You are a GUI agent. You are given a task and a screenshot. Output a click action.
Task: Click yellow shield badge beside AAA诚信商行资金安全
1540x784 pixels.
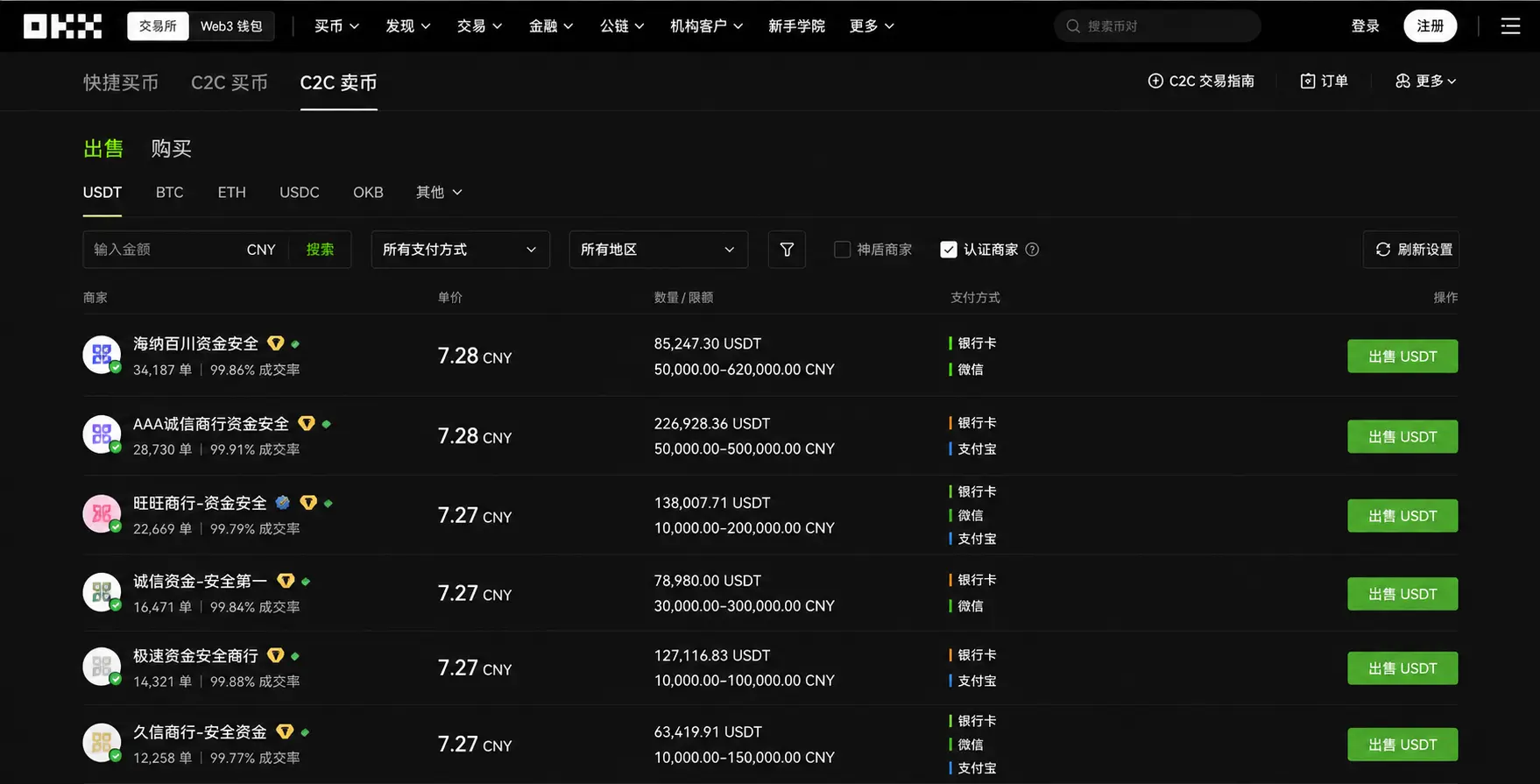point(307,424)
